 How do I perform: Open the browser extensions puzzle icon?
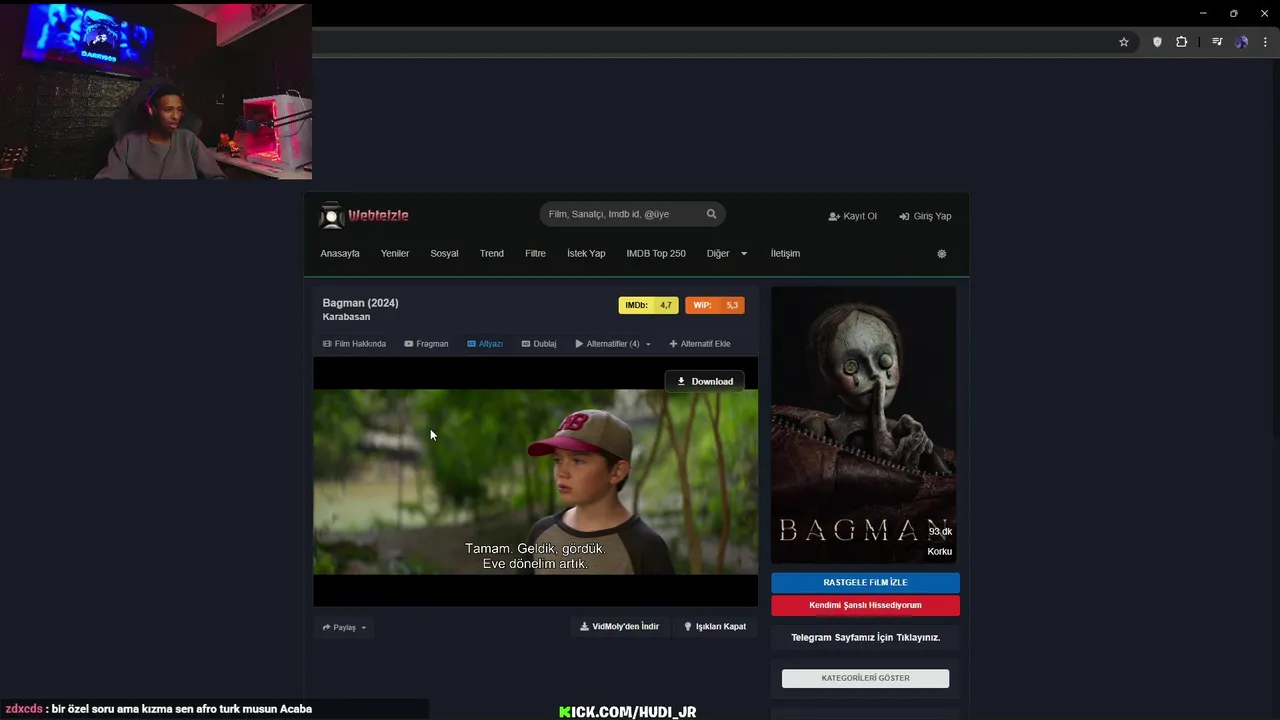[1181, 42]
